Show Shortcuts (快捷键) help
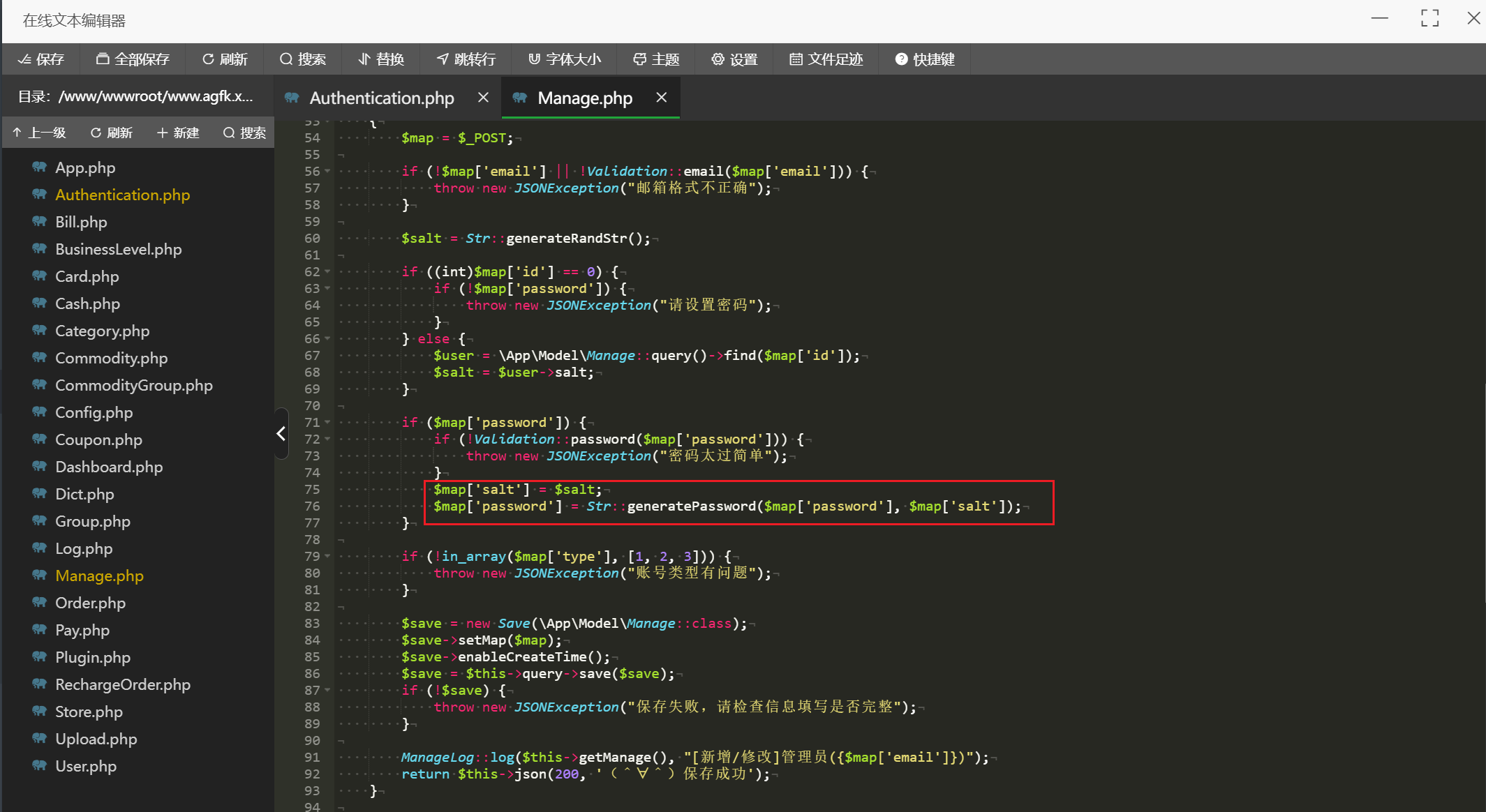This screenshot has height=812, width=1486. click(925, 59)
